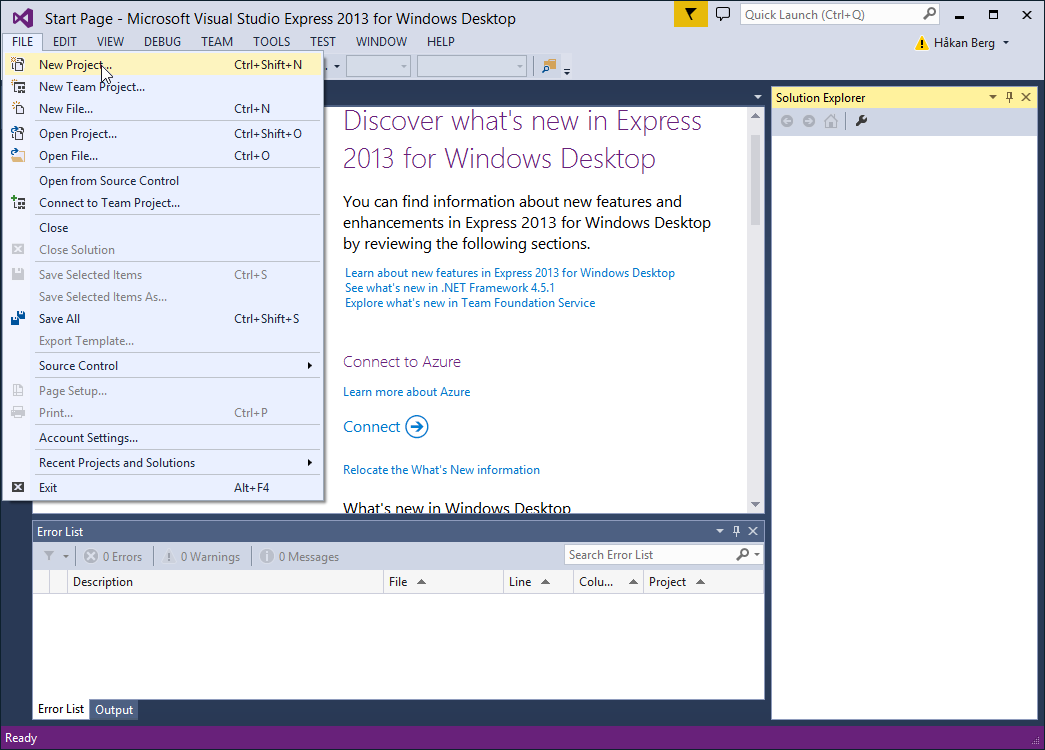Switch to the Output tab
1045x750 pixels.
pos(114,709)
